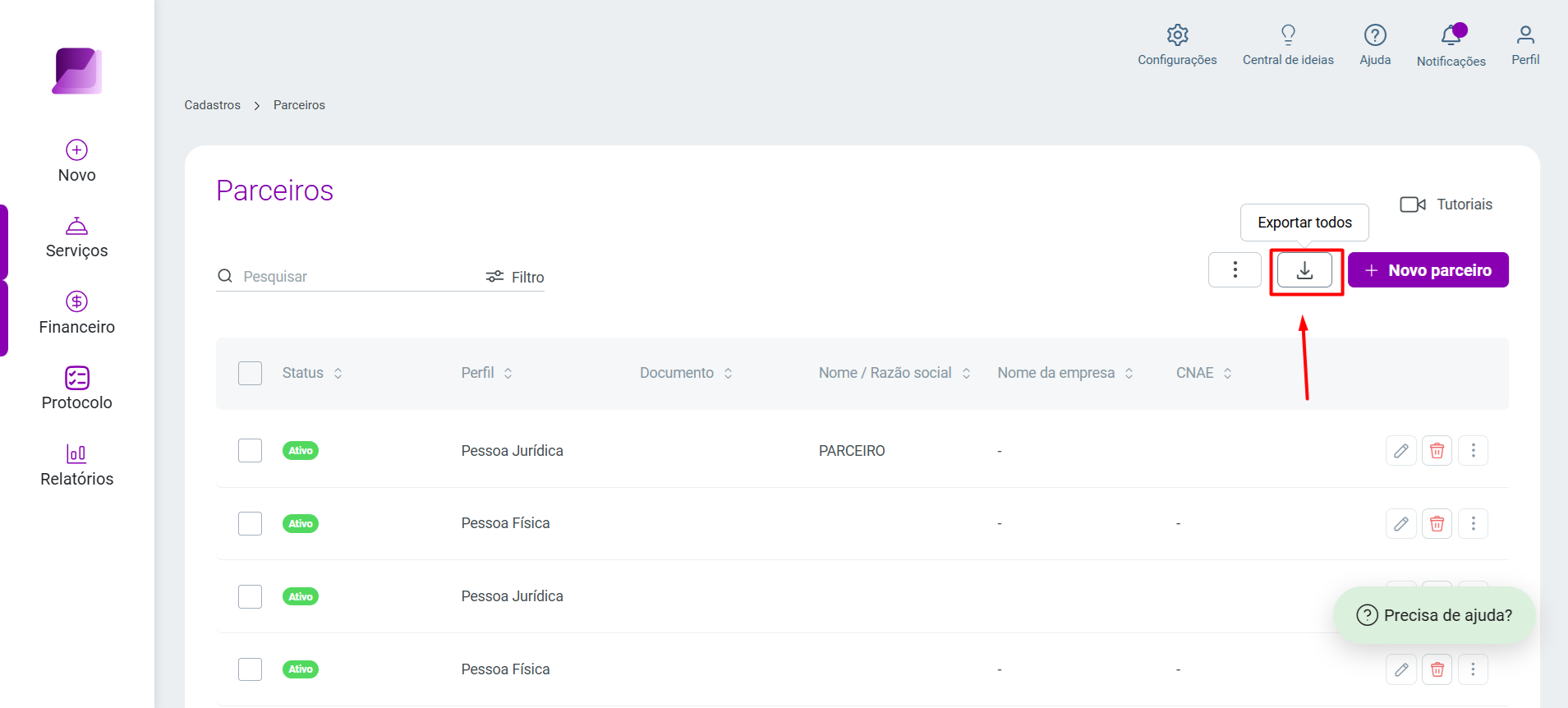Click the Exportar todos download icon

(1304, 270)
